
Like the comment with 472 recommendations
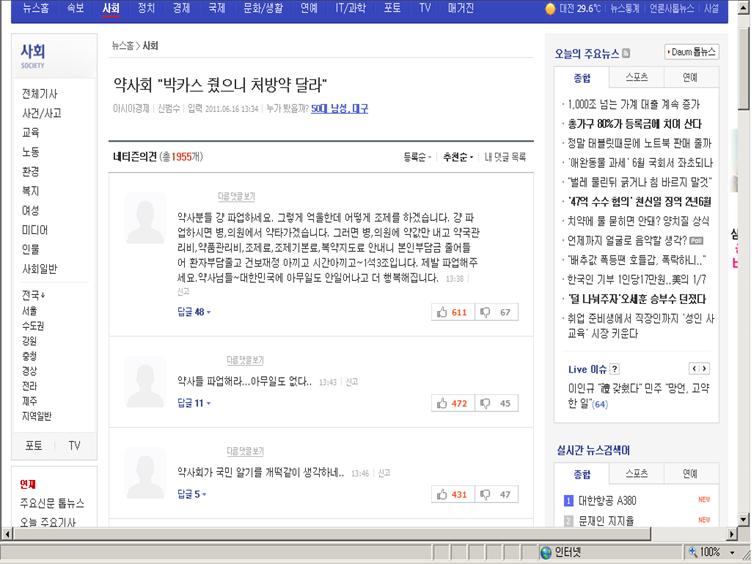pyautogui.click(x=441, y=404)
